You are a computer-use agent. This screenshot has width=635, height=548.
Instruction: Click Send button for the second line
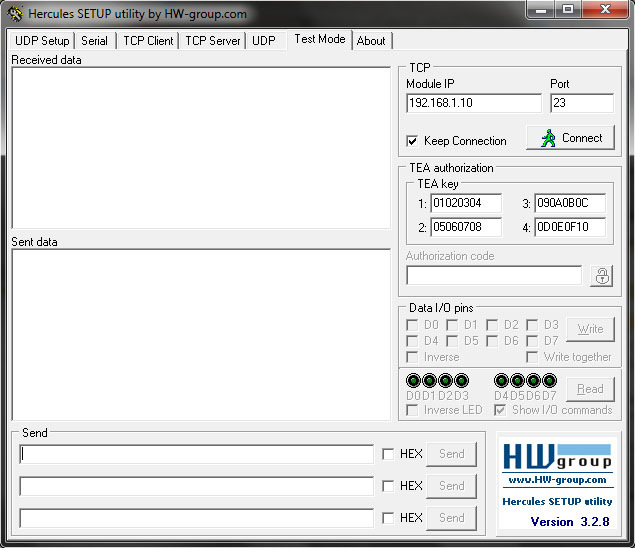click(x=452, y=486)
